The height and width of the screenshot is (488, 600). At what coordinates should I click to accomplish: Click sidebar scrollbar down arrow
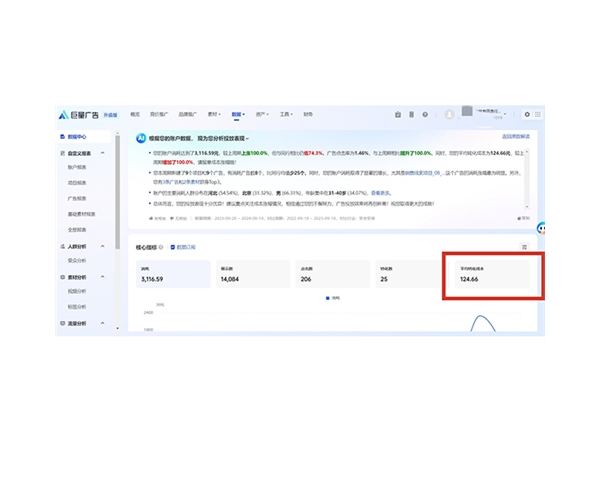[x=117, y=328]
